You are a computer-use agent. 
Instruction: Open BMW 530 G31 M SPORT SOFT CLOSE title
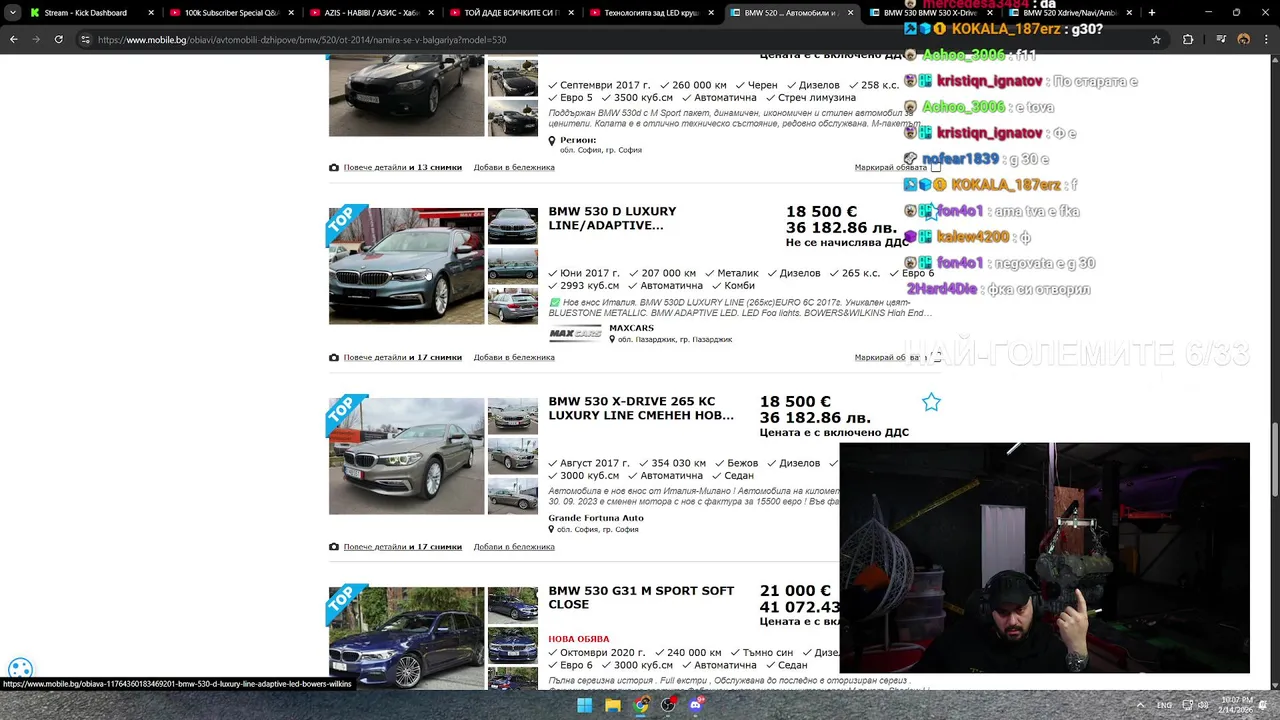click(641, 597)
